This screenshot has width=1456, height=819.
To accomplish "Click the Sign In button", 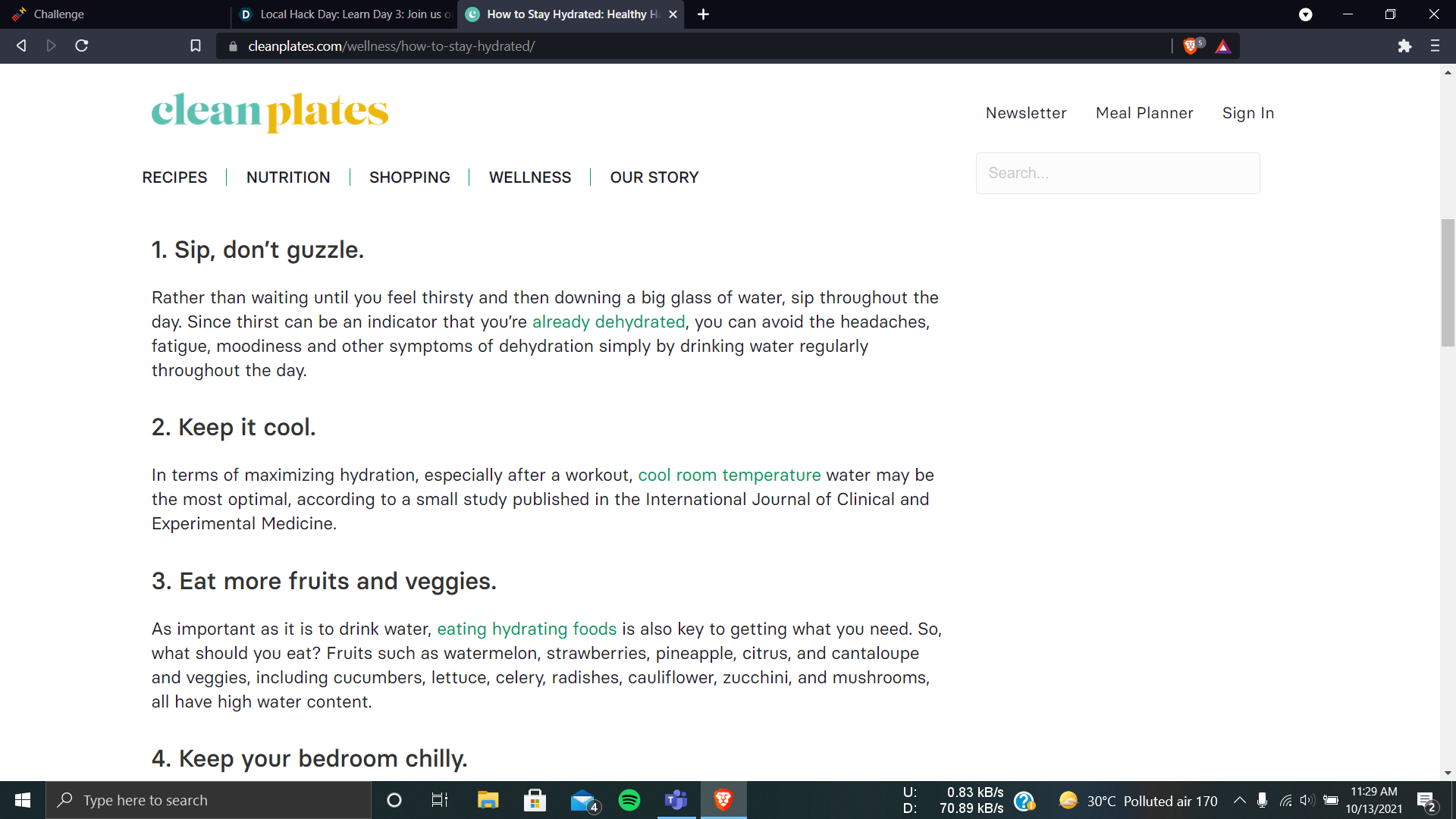I will point(1247,112).
